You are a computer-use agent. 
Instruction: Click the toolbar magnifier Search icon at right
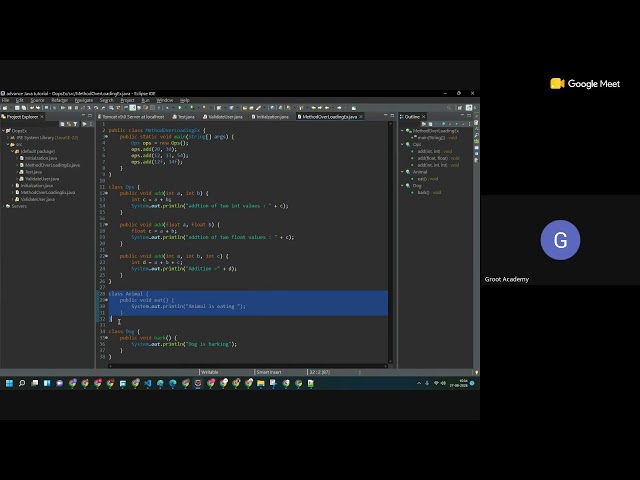point(449,108)
